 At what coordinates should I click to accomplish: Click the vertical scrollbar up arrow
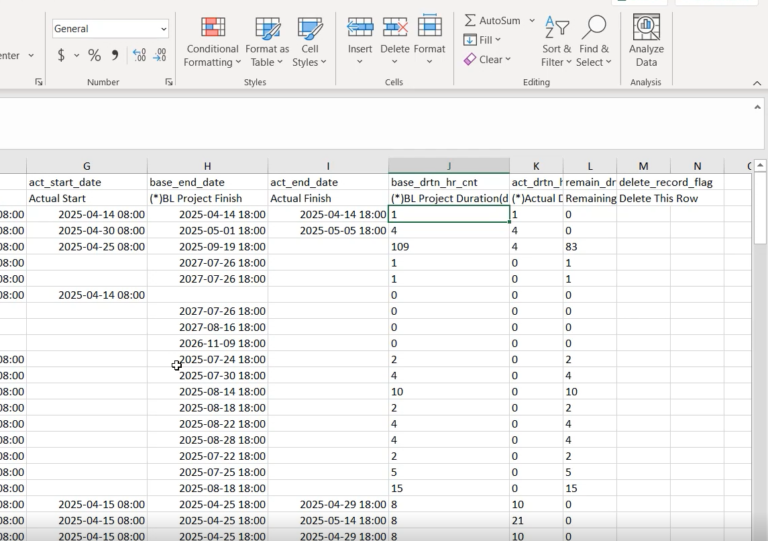coord(760,165)
